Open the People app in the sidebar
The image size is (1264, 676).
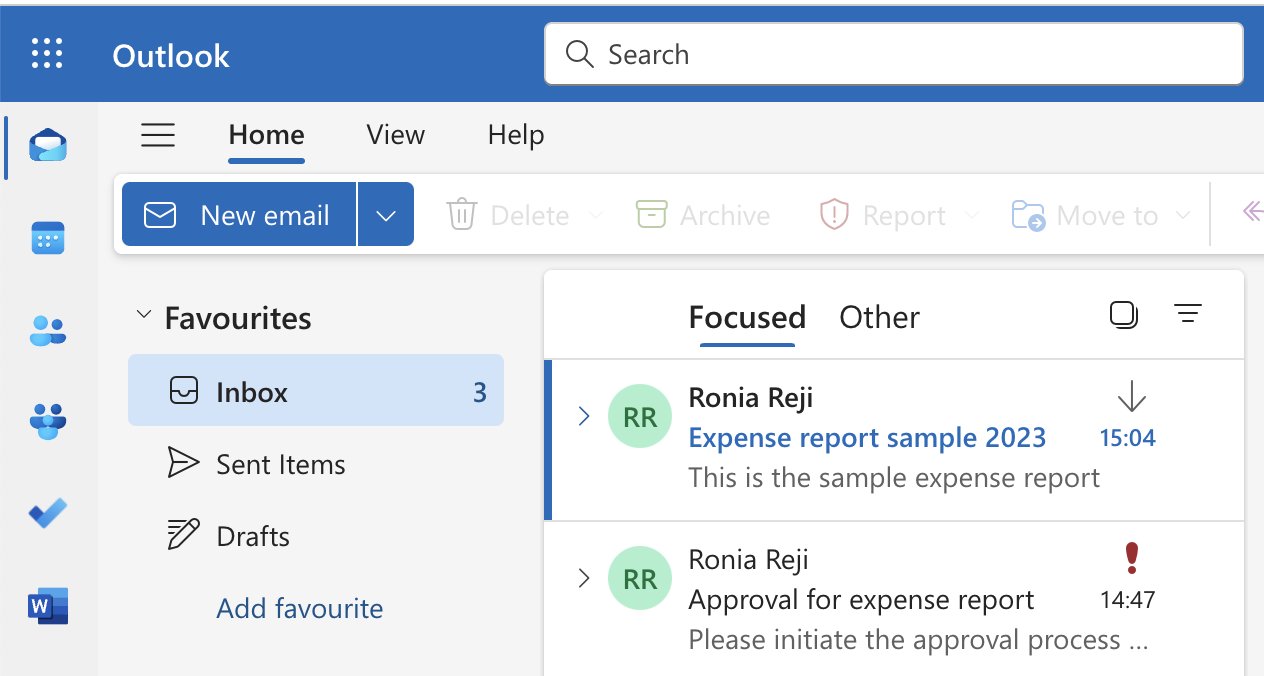pos(46,329)
